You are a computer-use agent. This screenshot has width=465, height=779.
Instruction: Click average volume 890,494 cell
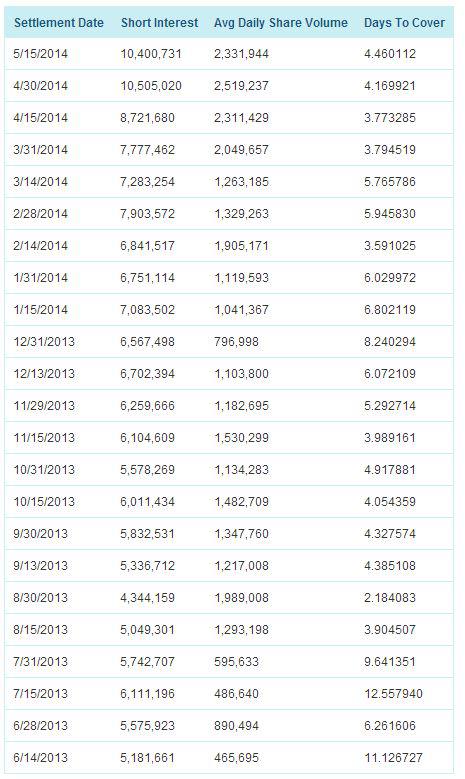click(236, 726)
